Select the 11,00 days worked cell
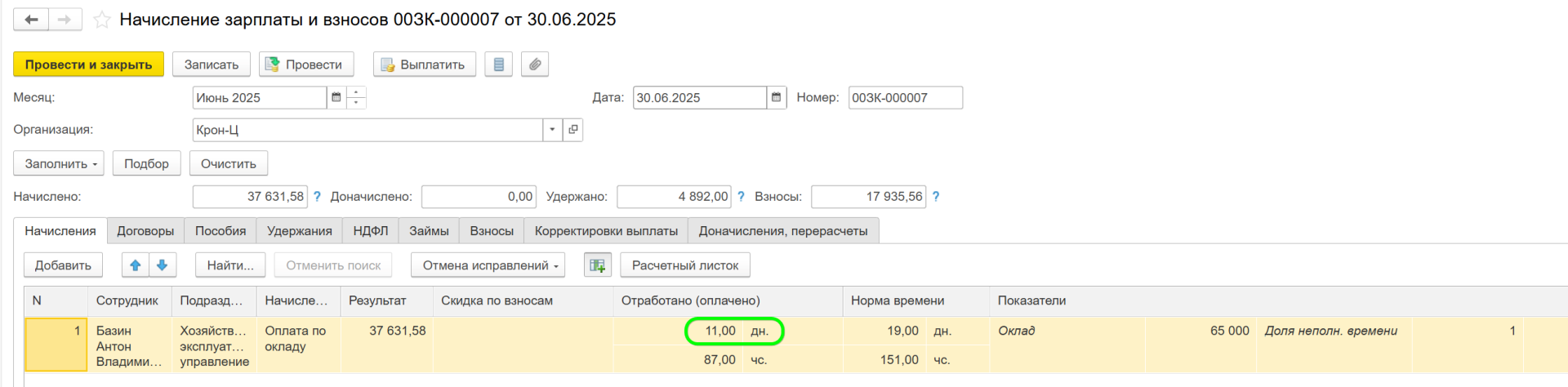The image size is (1568, 387). coord(678,331)
